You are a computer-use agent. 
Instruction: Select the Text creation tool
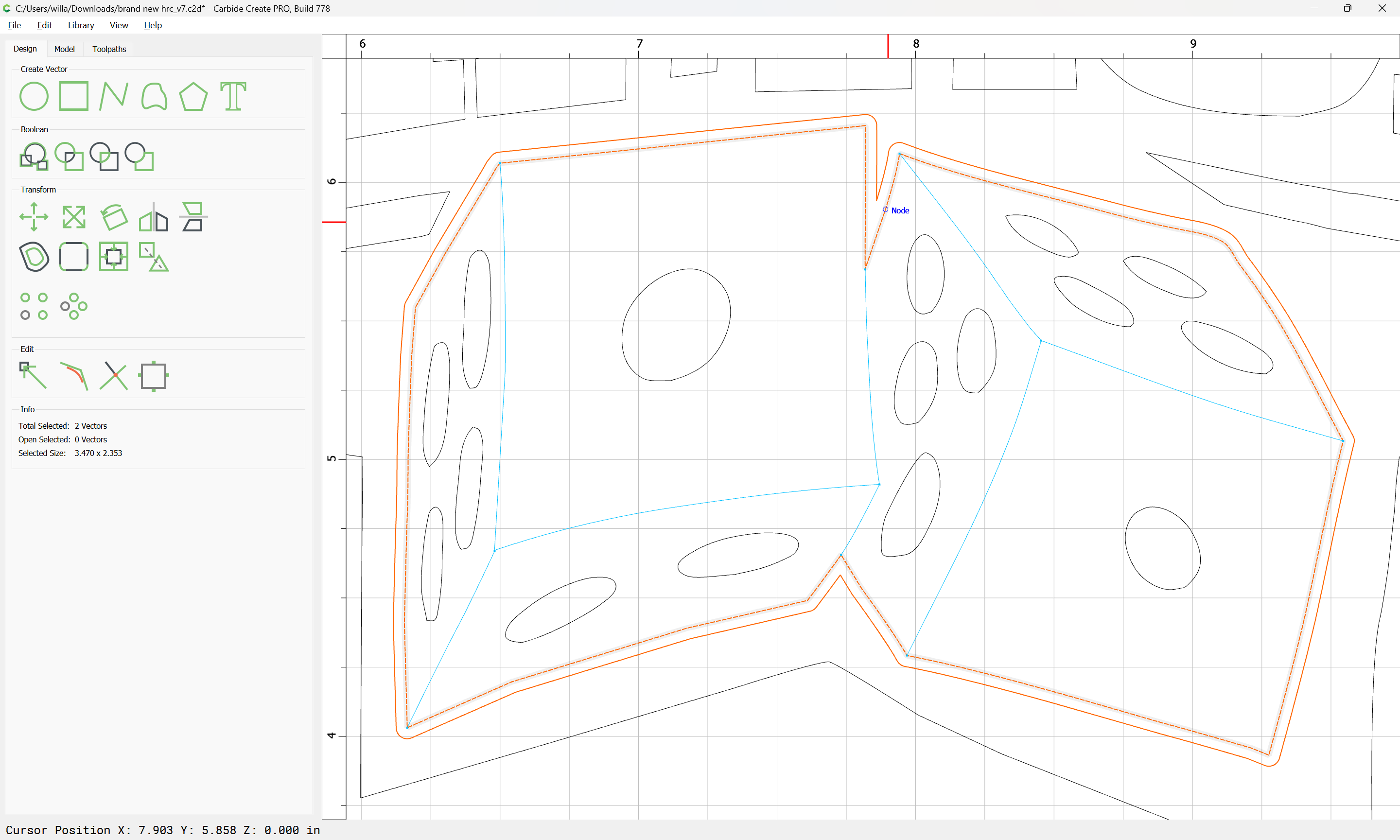click(x=233, y=96)
